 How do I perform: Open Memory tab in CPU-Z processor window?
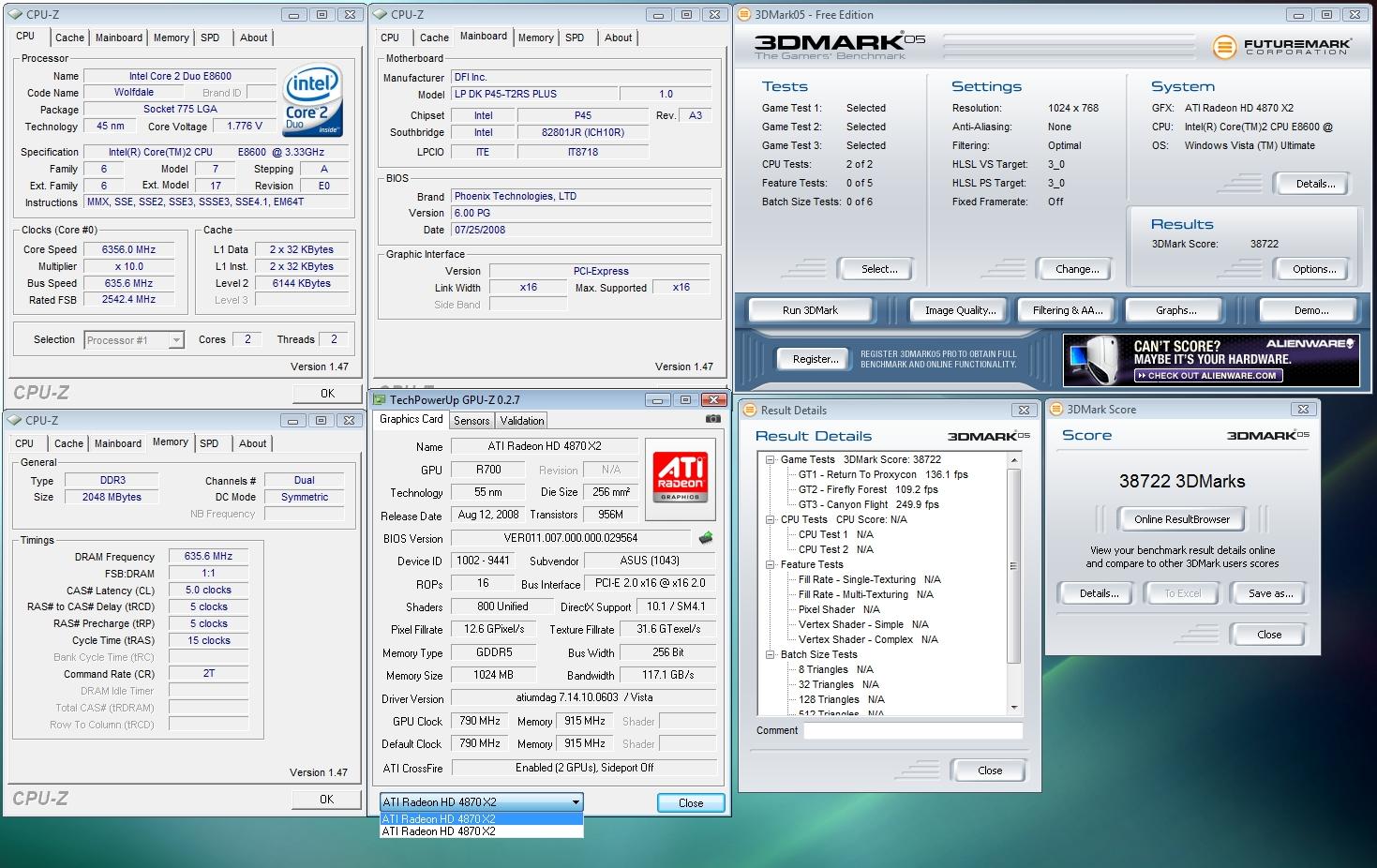tap(172, 37)
